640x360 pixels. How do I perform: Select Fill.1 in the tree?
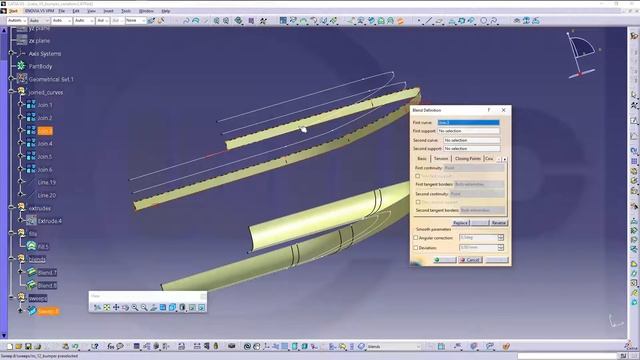42,247
